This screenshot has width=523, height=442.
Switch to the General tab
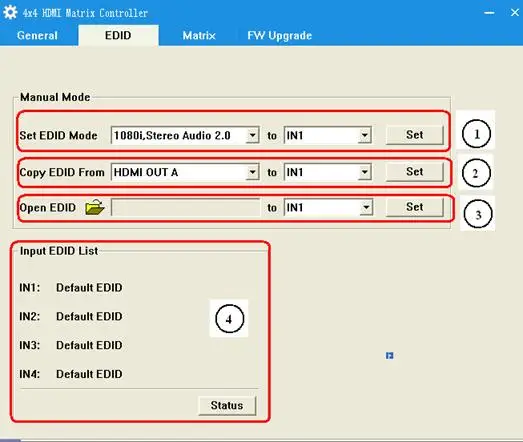[37, 35]
